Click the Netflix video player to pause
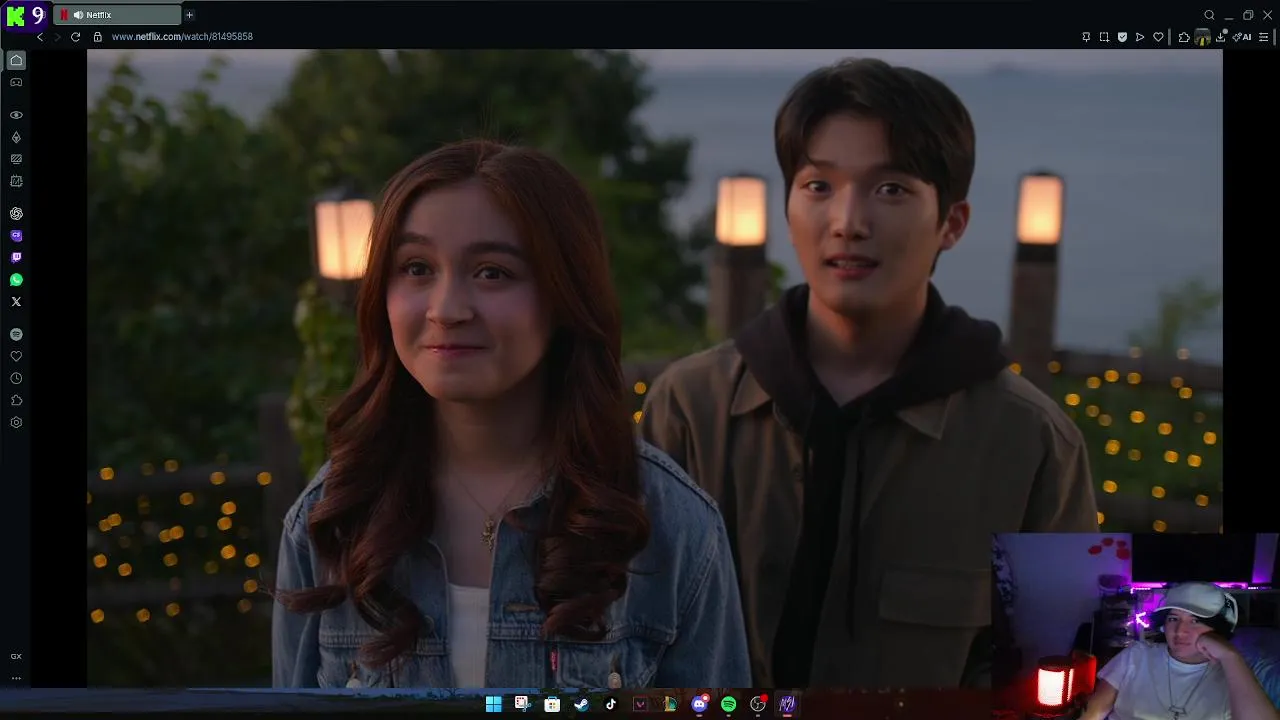 (x=654, y=368)
